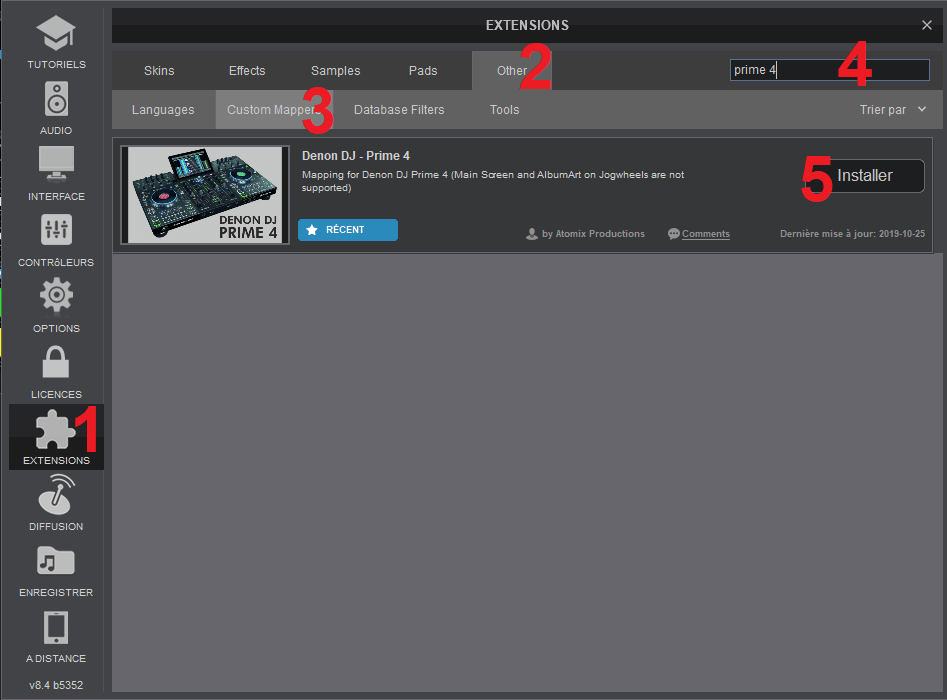Expand the Trier par sort dropdown
The width and height of the screenshot is (947, 700).
(x=893, y=110)
